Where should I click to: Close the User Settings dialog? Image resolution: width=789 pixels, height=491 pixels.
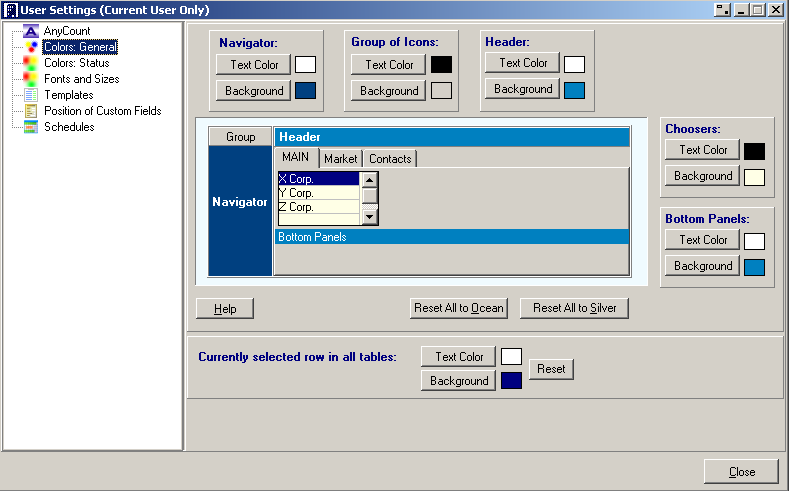741,472
